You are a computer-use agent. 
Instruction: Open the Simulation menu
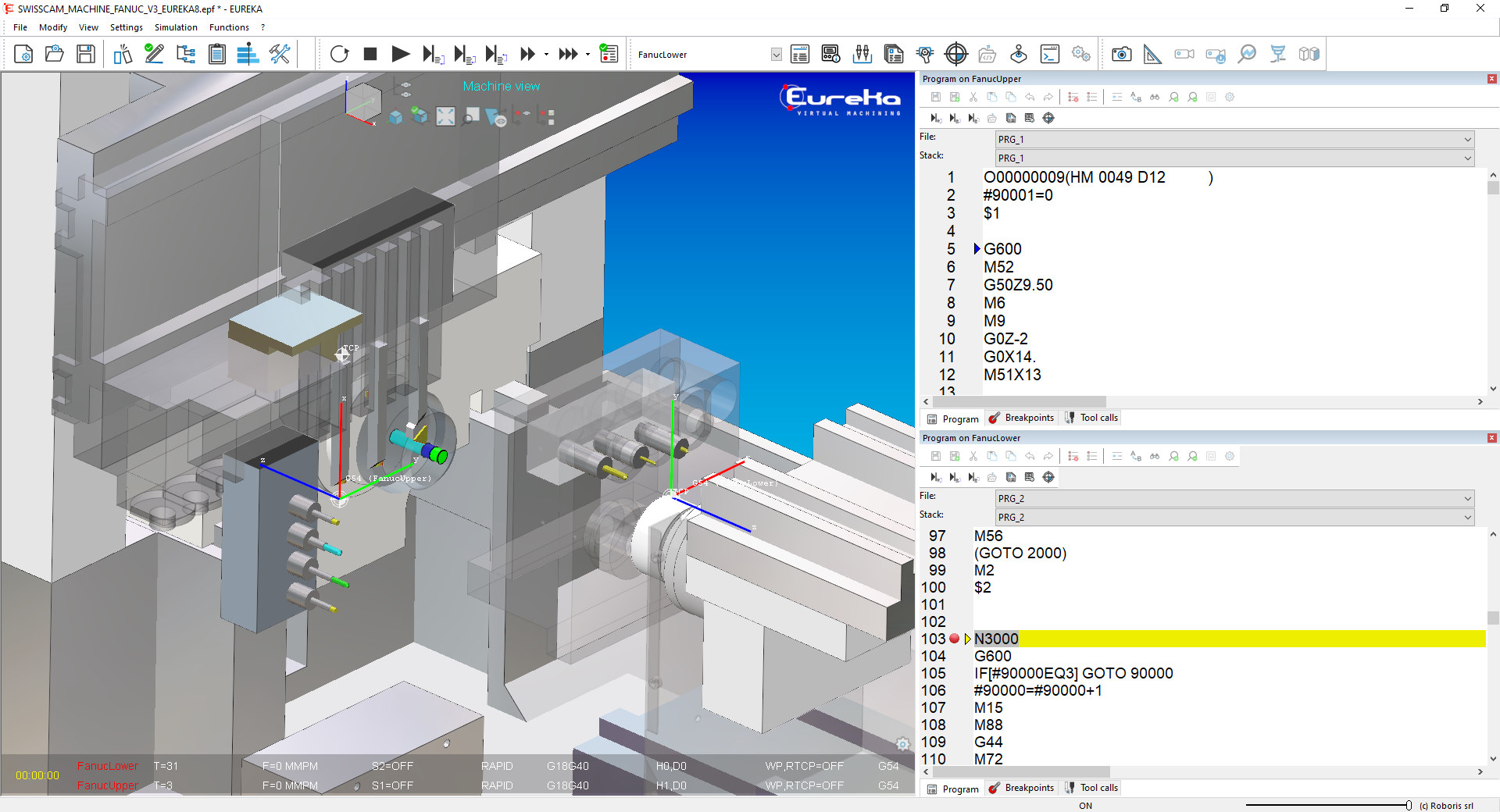coord(176,27)
